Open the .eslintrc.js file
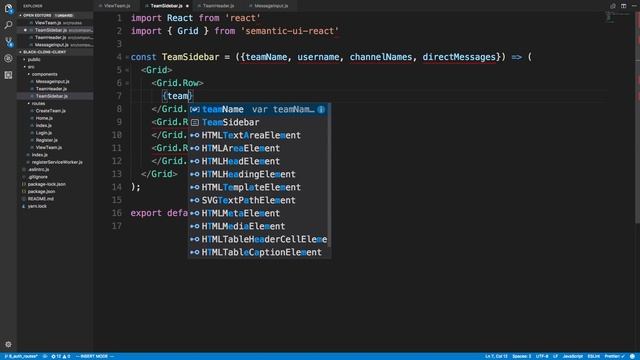640x360 pixels. tap(55, 169)
